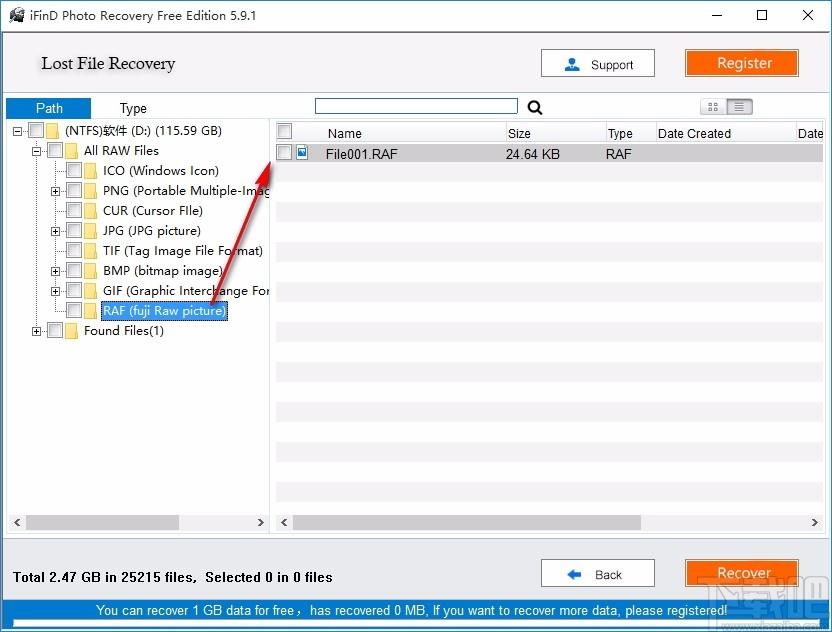Click the Found Files folder icon
Viewport: 832px width, 632px height.
click(71, 331)
